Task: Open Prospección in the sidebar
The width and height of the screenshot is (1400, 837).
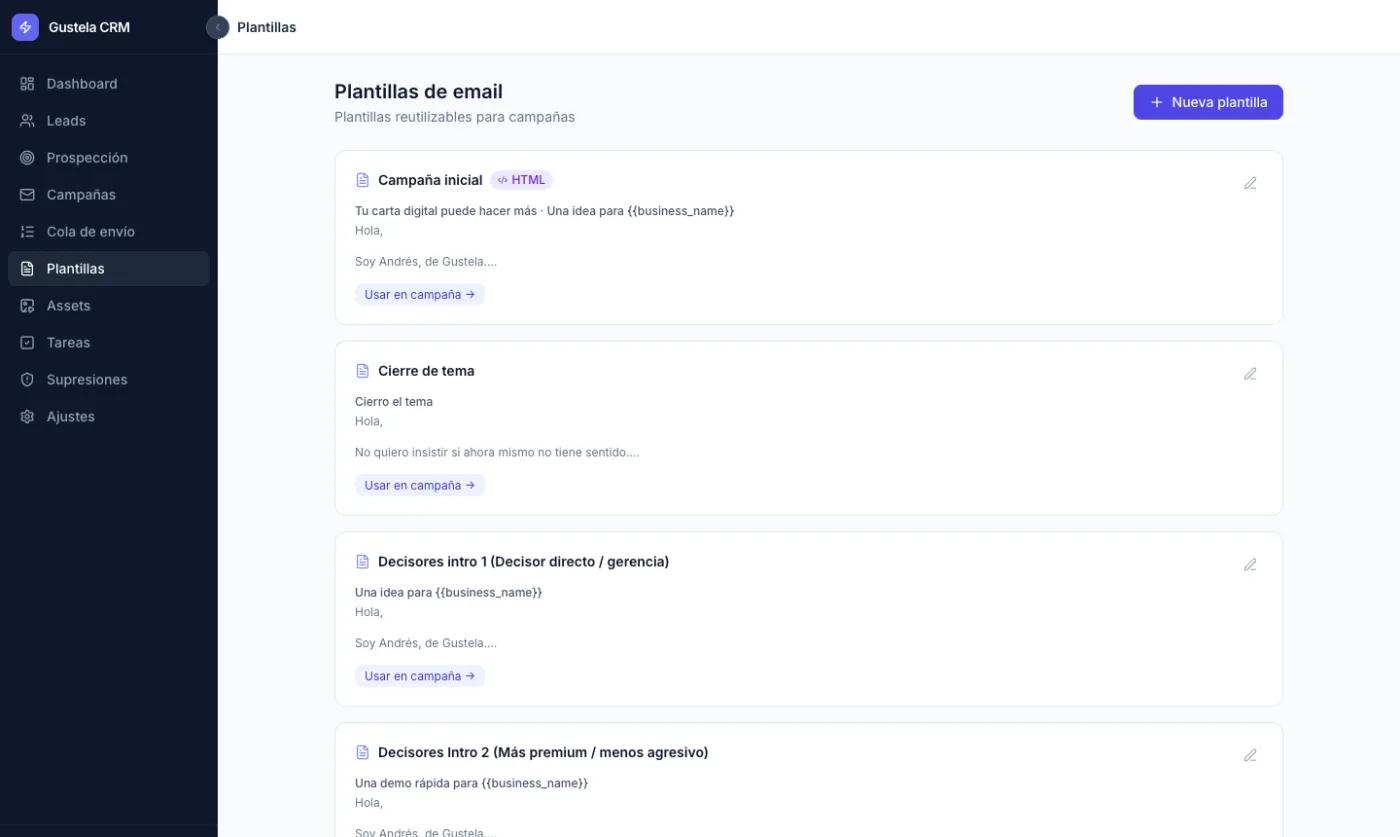Action: [x=109, y=158]
